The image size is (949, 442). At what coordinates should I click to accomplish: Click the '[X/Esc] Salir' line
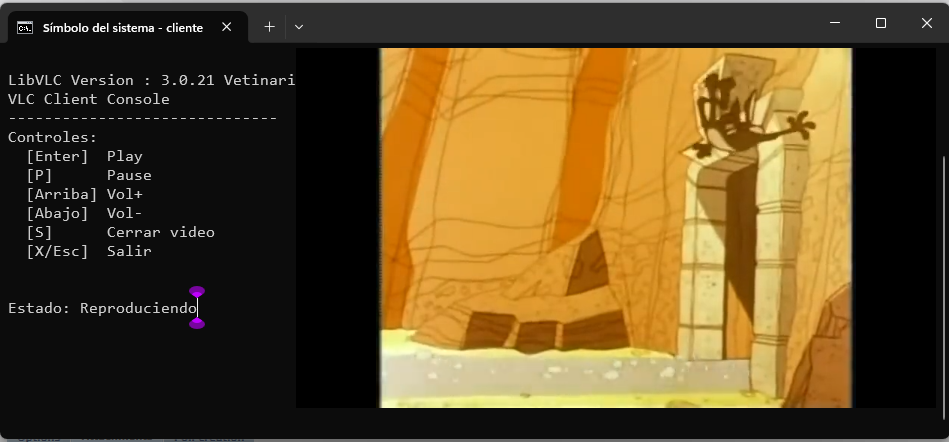point(88,251)
